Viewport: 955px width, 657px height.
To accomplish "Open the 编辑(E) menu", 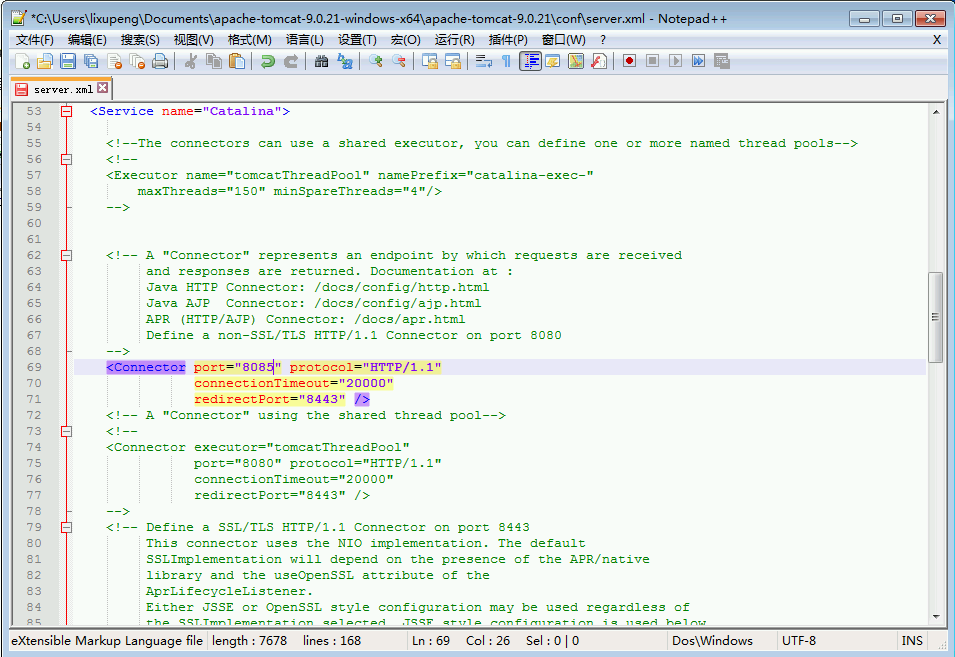I will pyautogui.click(x=87, y=40).
